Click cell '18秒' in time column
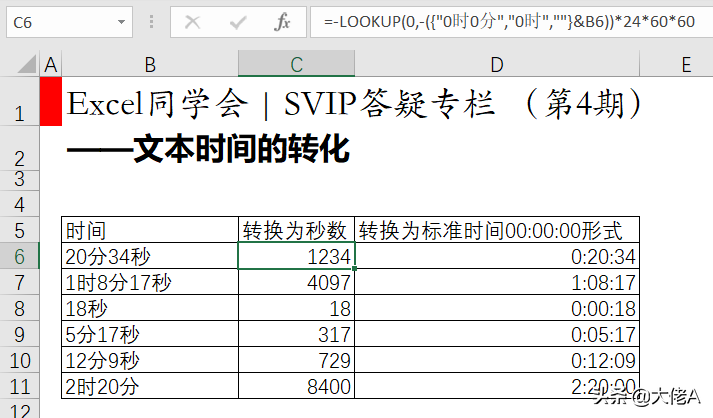The width and height of the screenshot is (713, 418). 150,307
